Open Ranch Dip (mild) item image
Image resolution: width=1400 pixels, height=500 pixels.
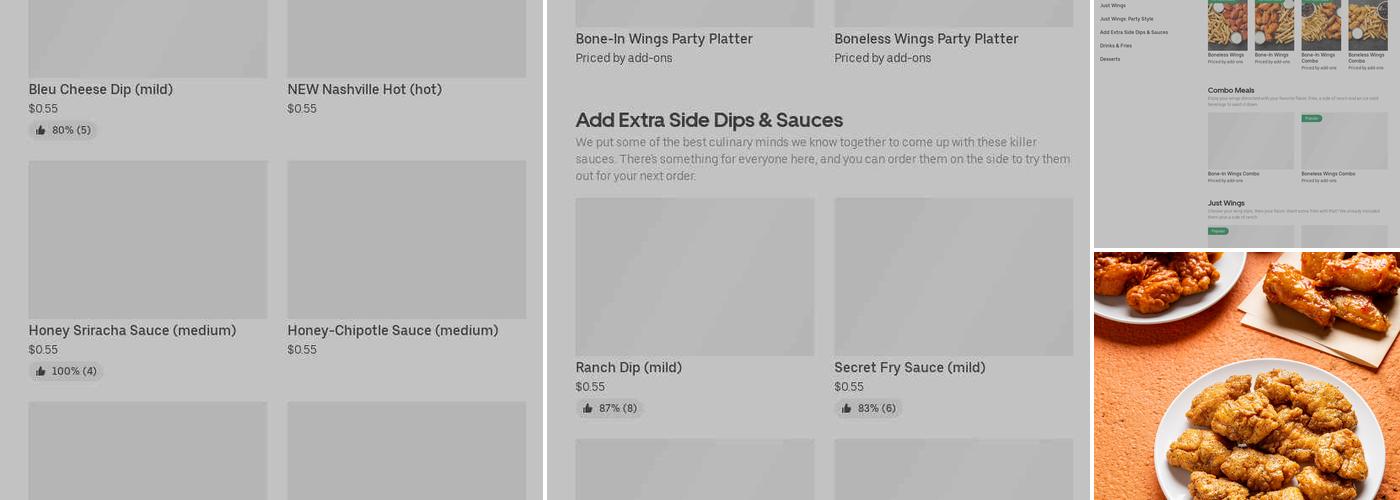(x=695, y=277)
